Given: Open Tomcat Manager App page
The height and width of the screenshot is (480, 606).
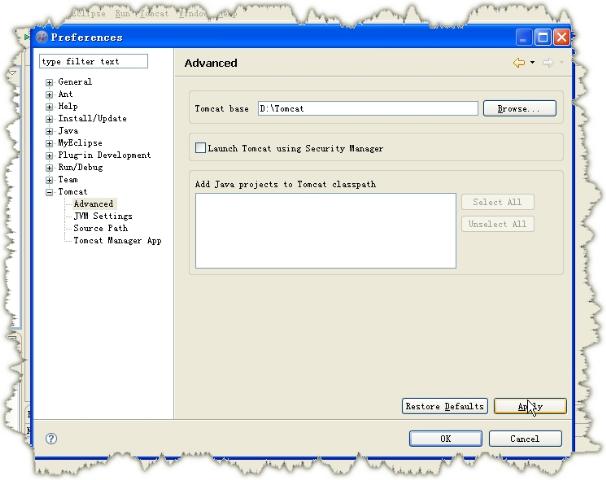Looking at the screenshot, I should pos(117,240).
